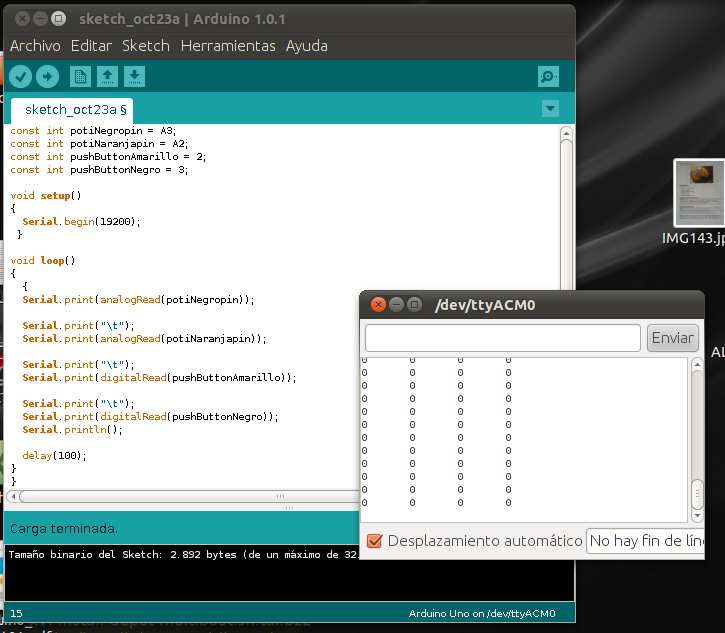Minimize the Arduino sketch window
Viewport: 725px width, 633px height.
coord(40,19)
